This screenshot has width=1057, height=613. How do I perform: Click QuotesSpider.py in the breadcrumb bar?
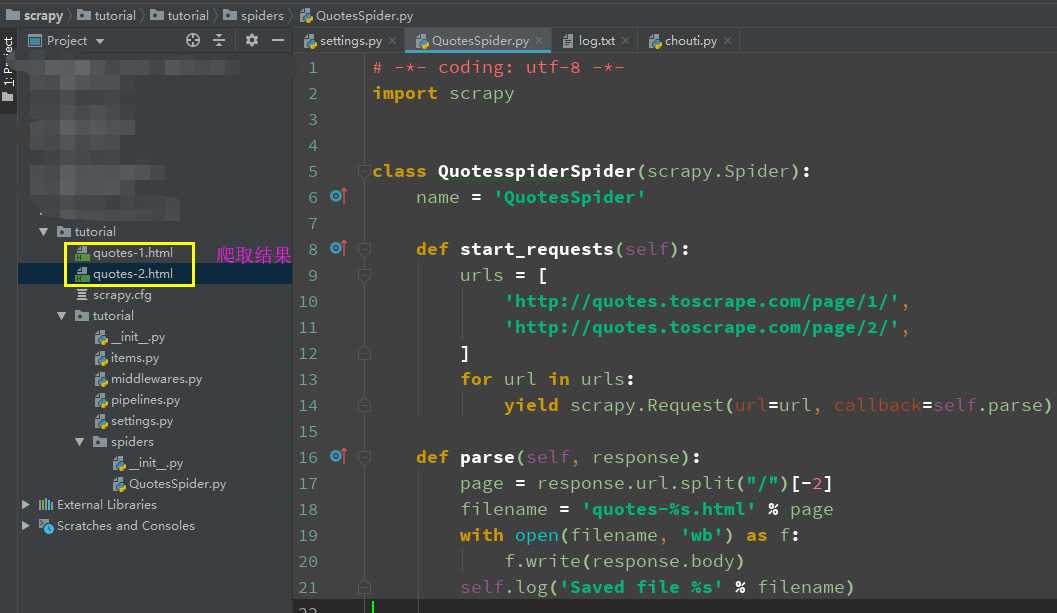(357, 15)
